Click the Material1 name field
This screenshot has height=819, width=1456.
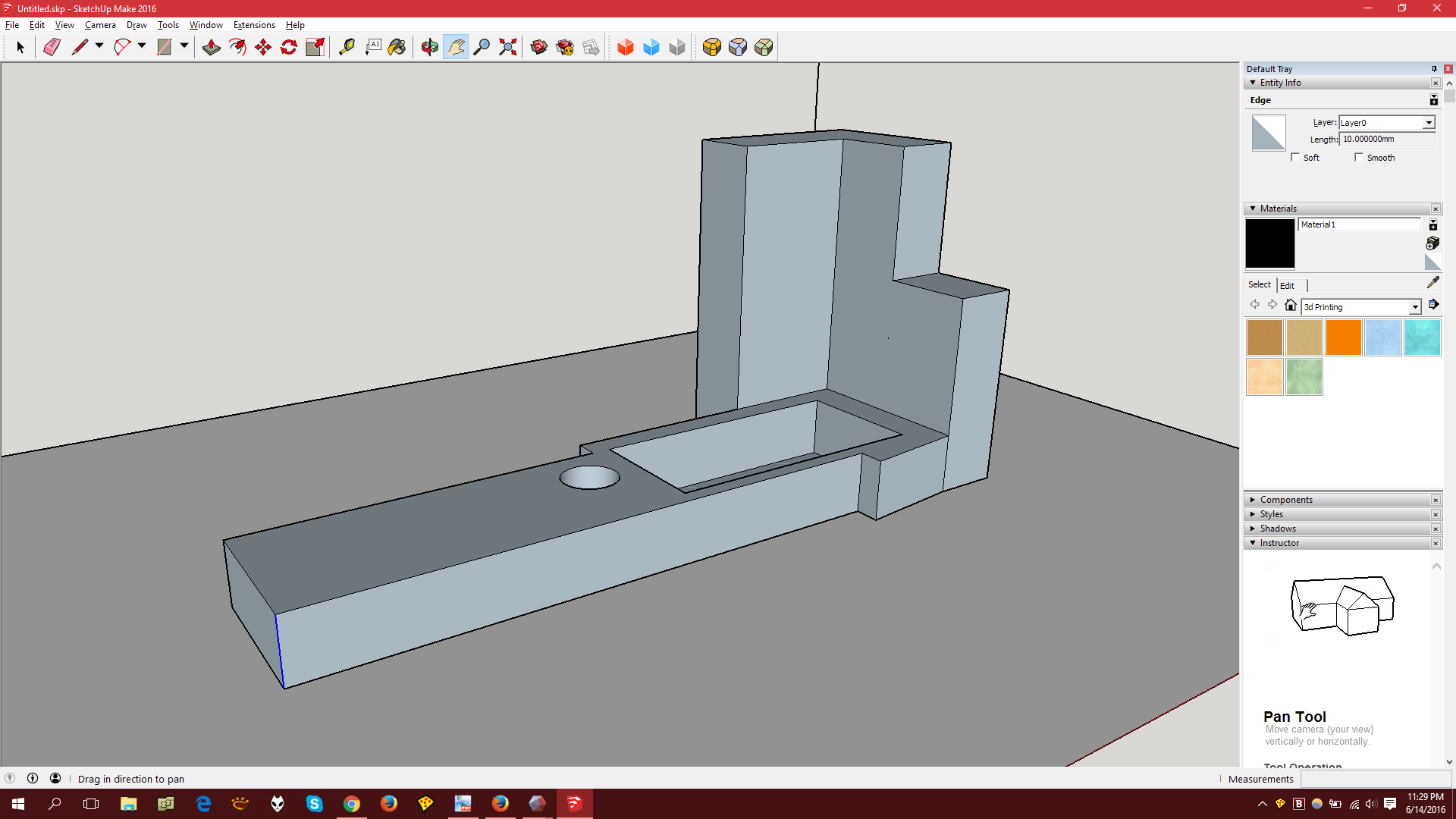pyautogui.click(x=1359, y=224)
